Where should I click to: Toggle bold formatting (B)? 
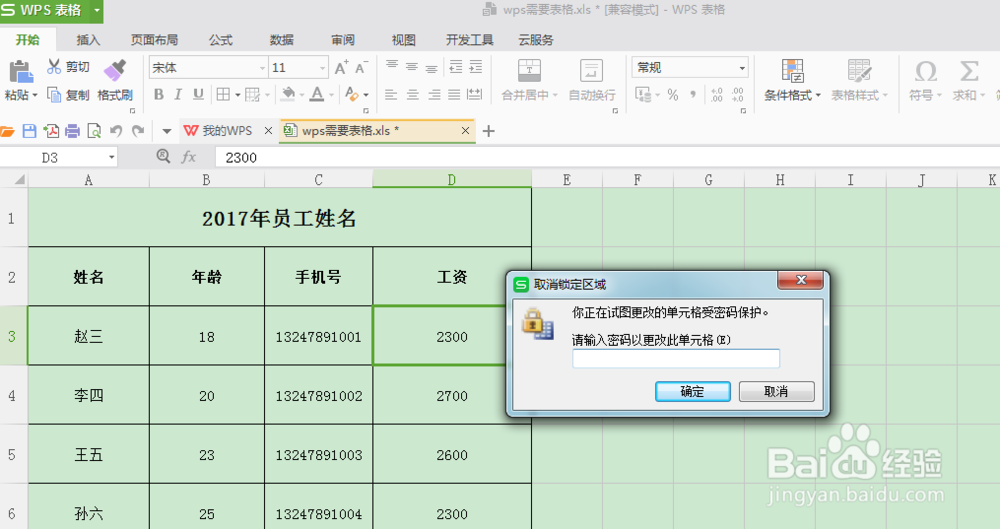click(x=159, y=94)
